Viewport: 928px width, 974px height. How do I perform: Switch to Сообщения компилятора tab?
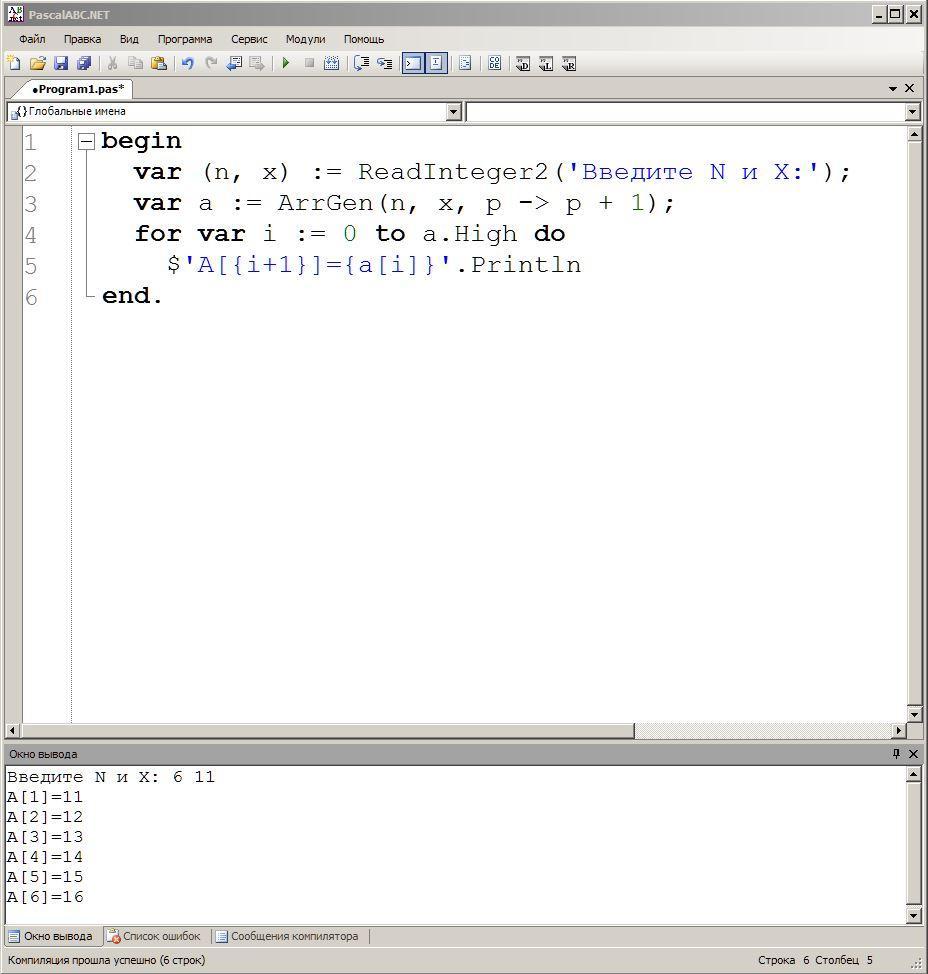coord(288,936)
